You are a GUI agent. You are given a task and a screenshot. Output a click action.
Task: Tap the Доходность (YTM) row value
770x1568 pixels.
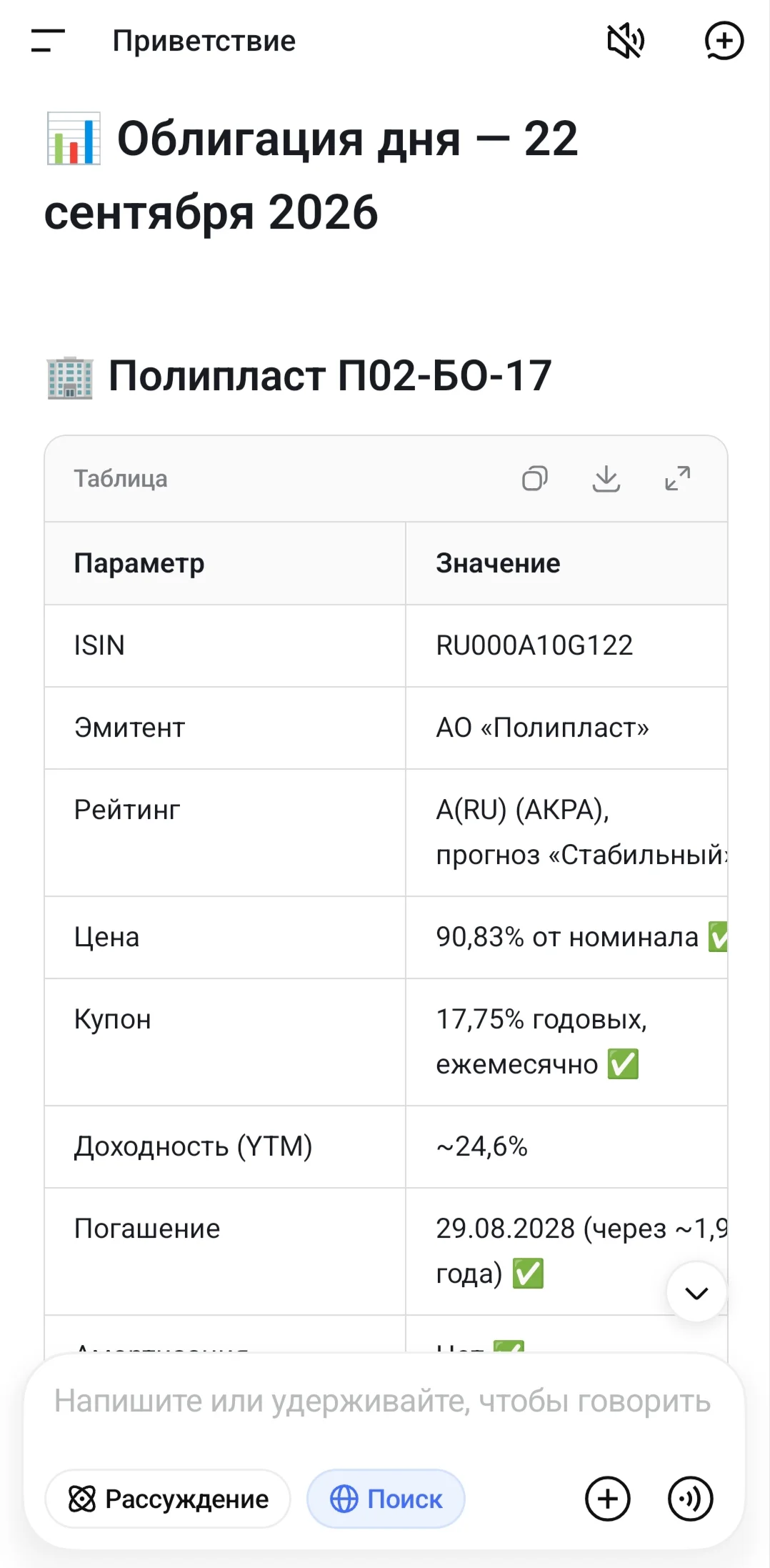482,1146
